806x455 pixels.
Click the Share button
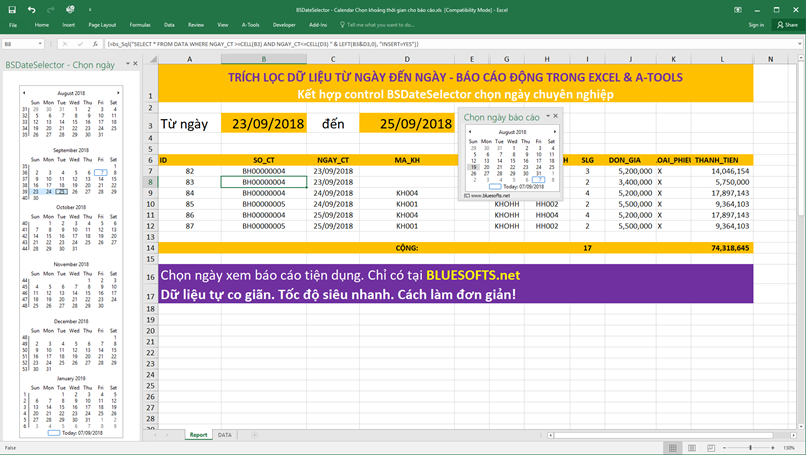pyautogui.click(x=787, y=25)
